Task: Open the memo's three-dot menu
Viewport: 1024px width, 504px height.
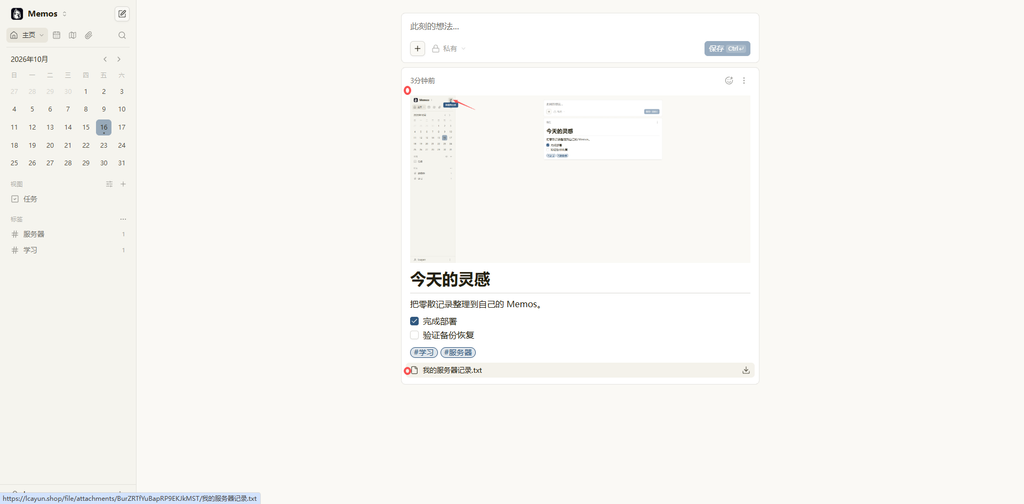Action: (x=744, y=81)
